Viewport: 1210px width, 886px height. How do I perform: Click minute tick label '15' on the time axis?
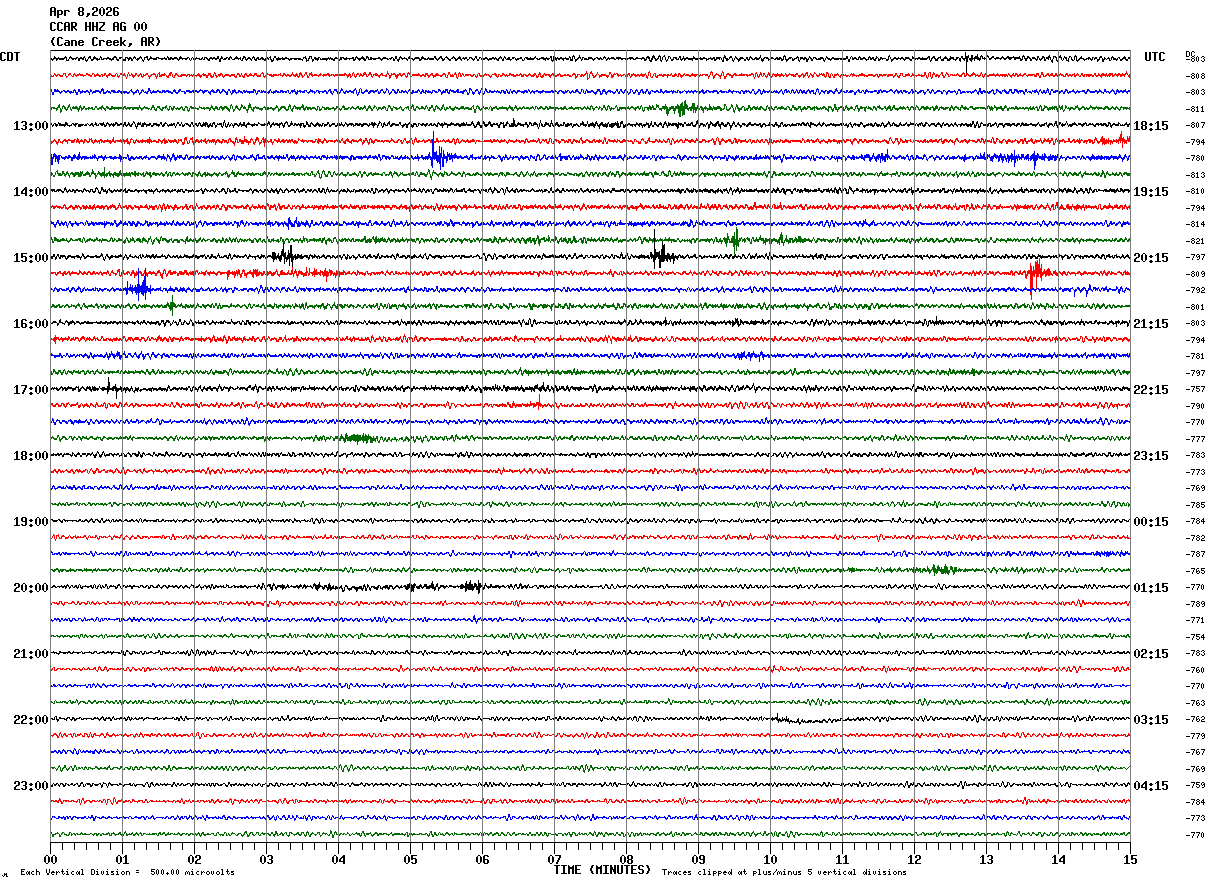click(x=1129, y=859)
